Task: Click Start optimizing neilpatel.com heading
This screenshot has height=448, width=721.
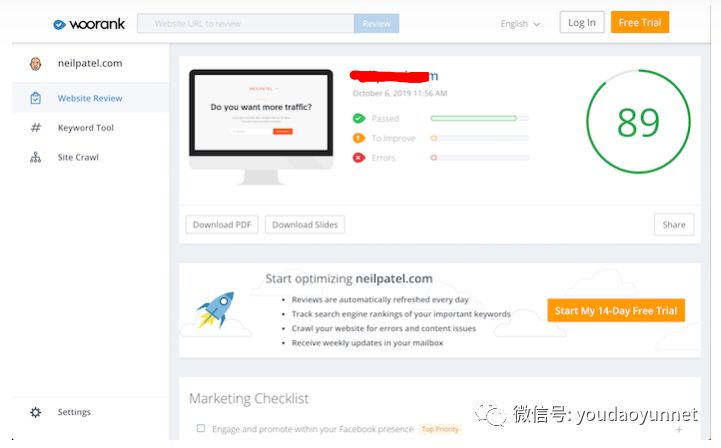Action: 349,279
